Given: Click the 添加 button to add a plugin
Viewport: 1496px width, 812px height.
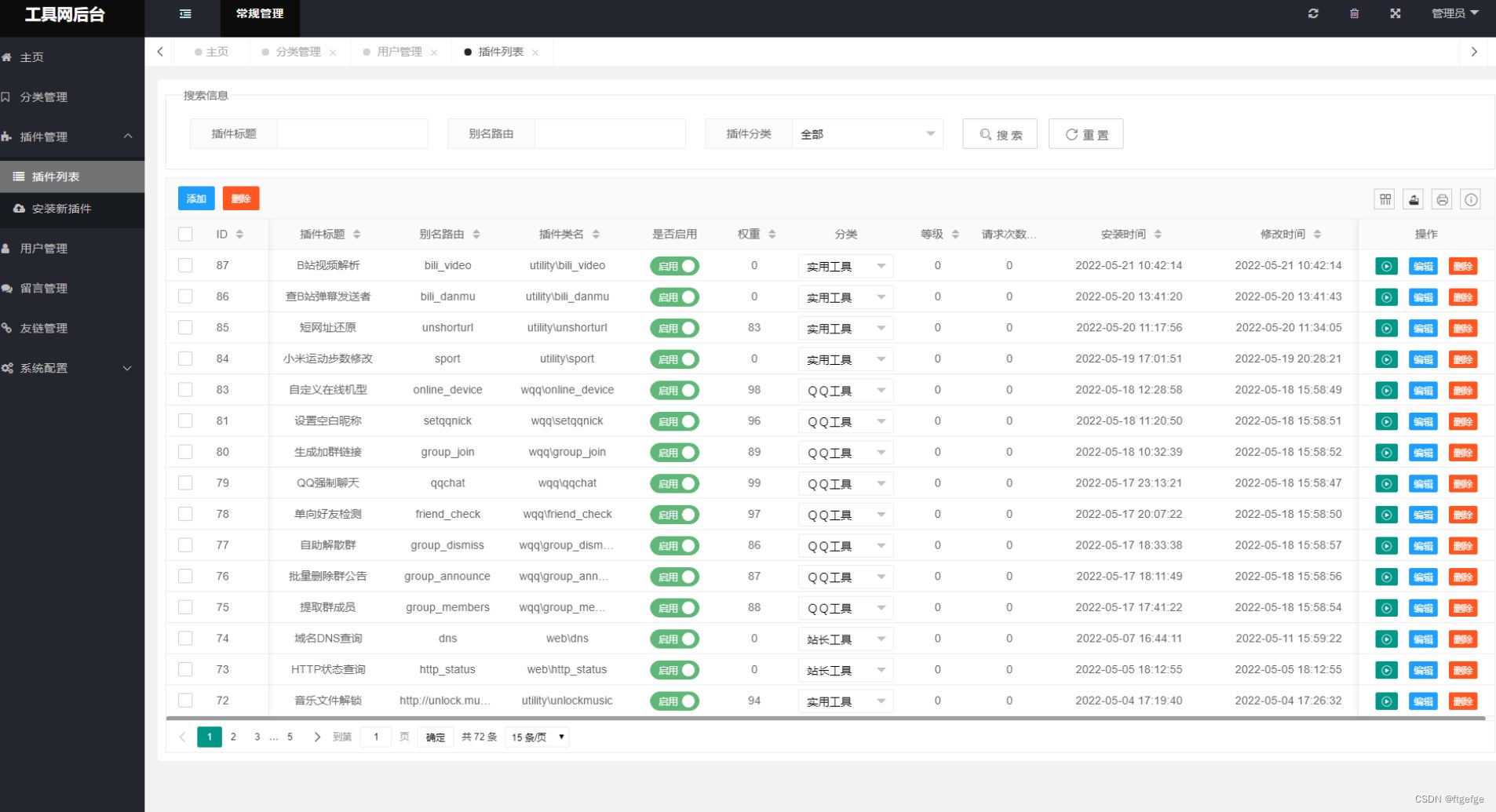Looking at the screenshot, I should pos(195,198).
